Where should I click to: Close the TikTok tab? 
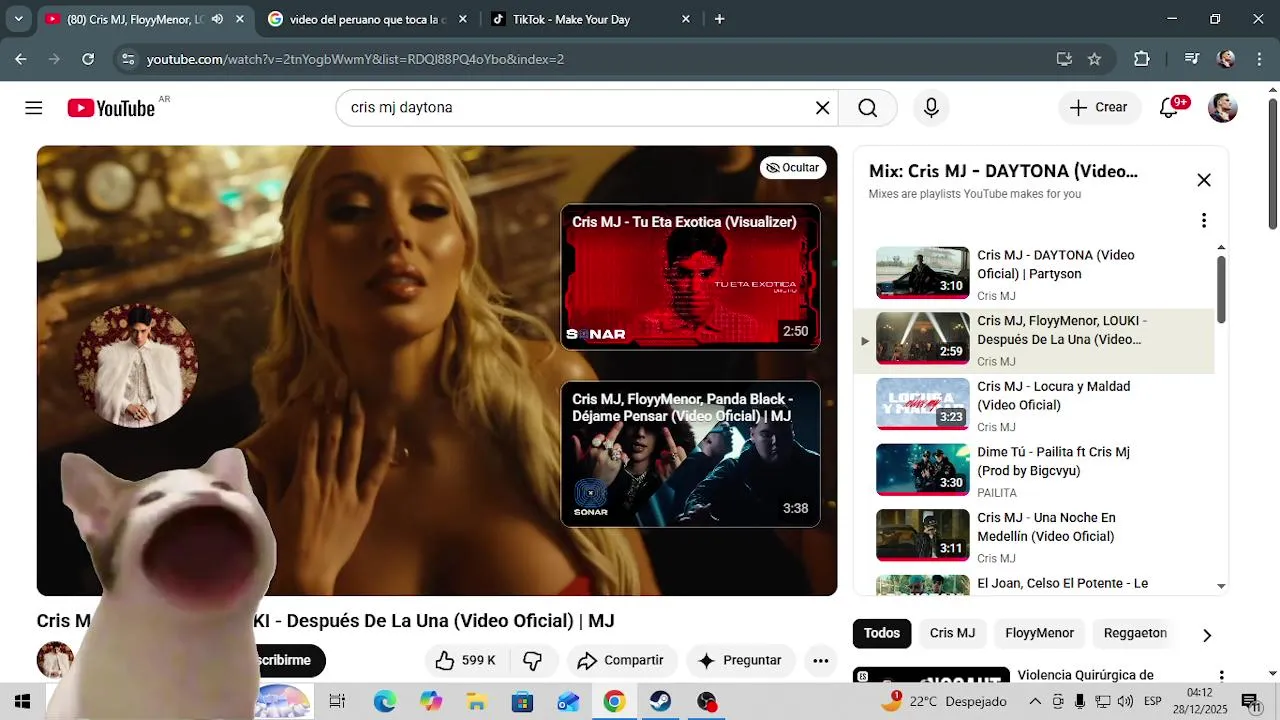[685, 19]
